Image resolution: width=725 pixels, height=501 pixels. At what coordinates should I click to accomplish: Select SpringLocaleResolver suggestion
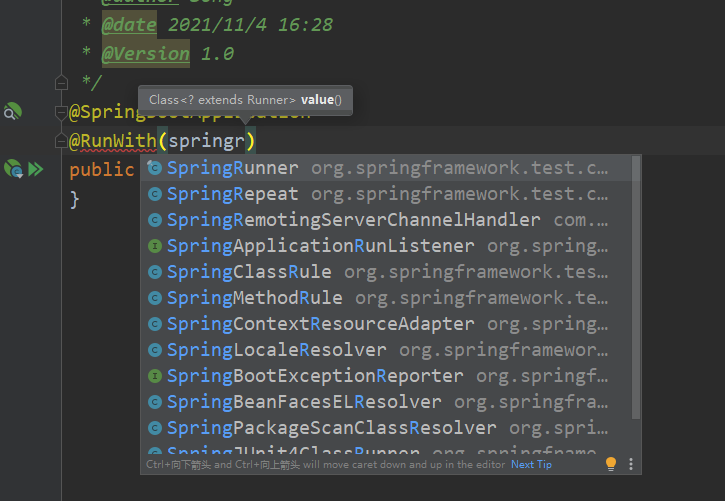coord(386,350)
